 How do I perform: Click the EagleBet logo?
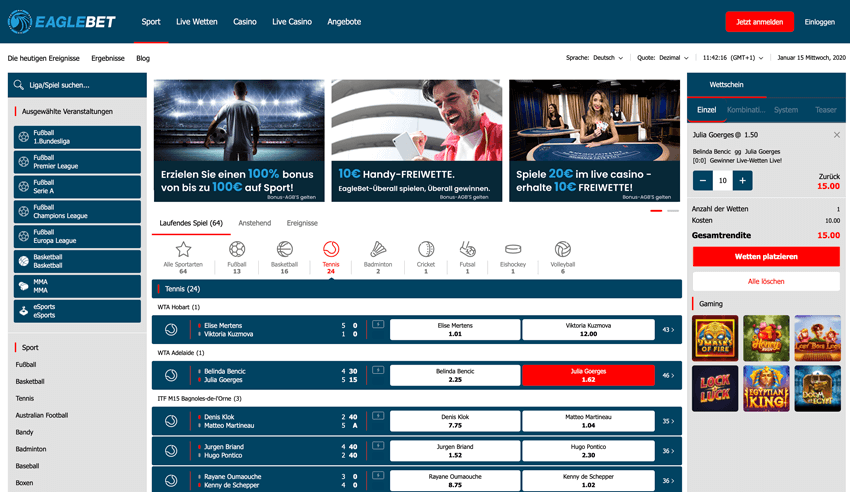click(x=61, y=22)
